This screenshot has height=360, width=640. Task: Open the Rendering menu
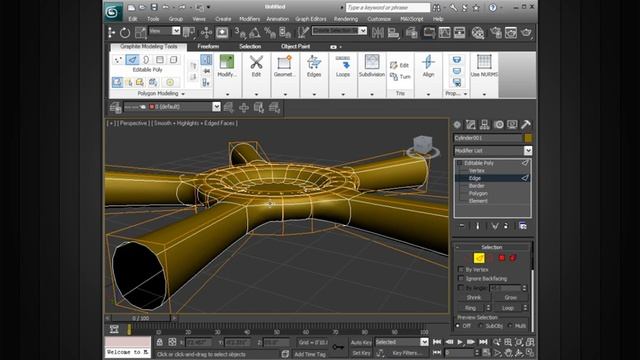click(x=346, y=19)
